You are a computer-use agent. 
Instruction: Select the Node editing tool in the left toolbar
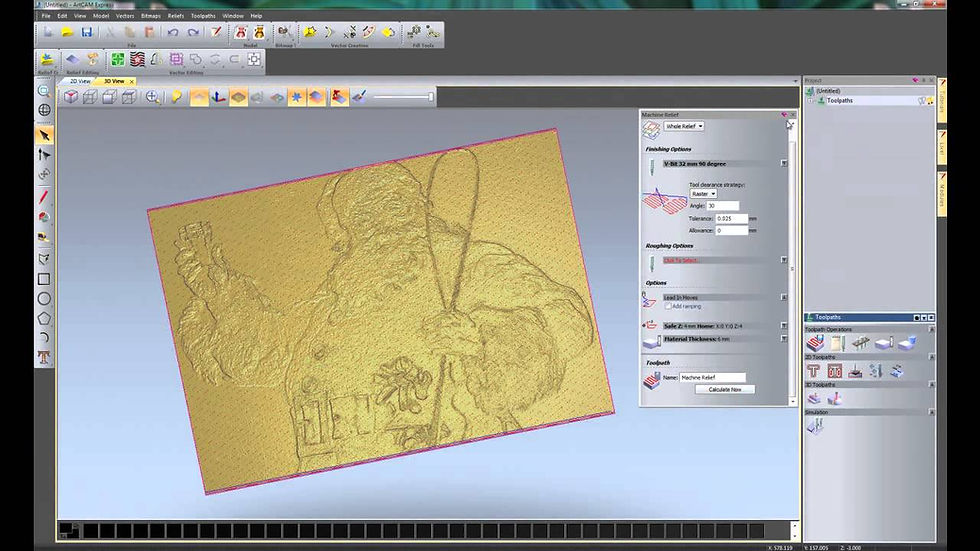(x=44, y=154)
